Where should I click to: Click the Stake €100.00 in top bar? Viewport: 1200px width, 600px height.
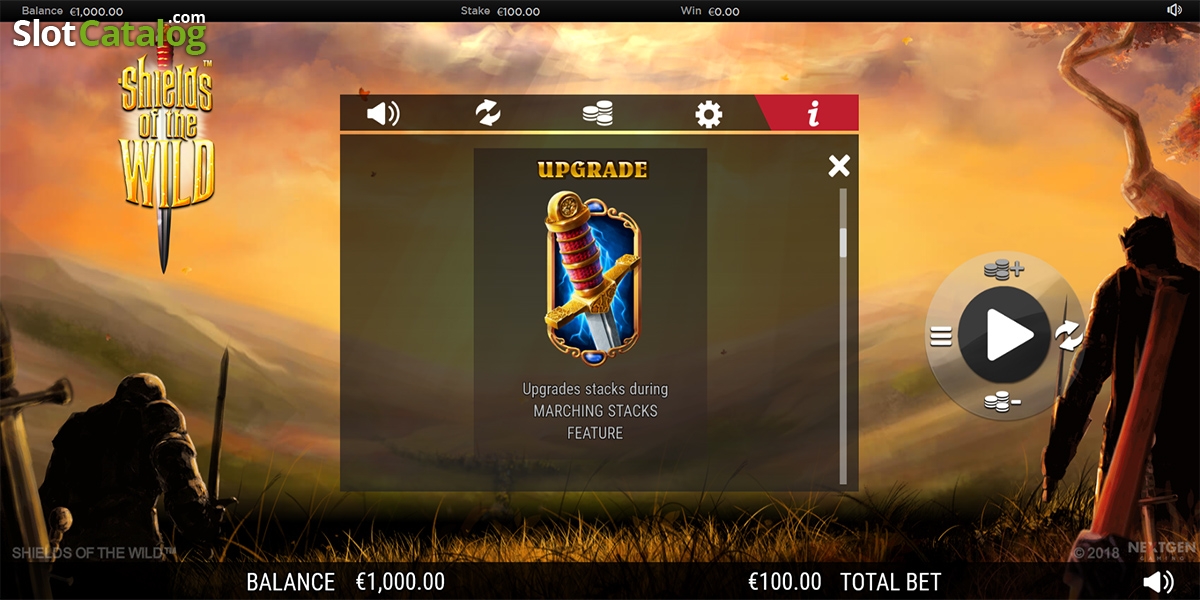click(500, 11)
